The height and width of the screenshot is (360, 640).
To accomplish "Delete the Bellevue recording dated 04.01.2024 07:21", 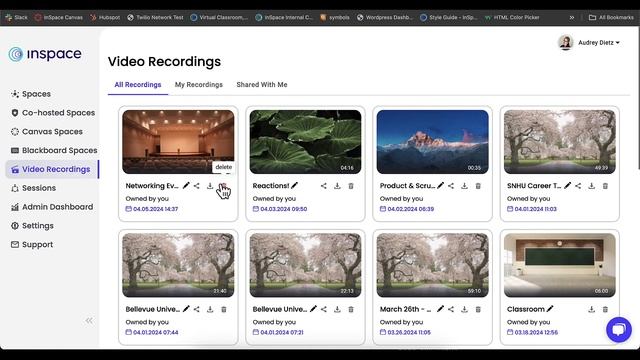I will [x=351, y=309].
